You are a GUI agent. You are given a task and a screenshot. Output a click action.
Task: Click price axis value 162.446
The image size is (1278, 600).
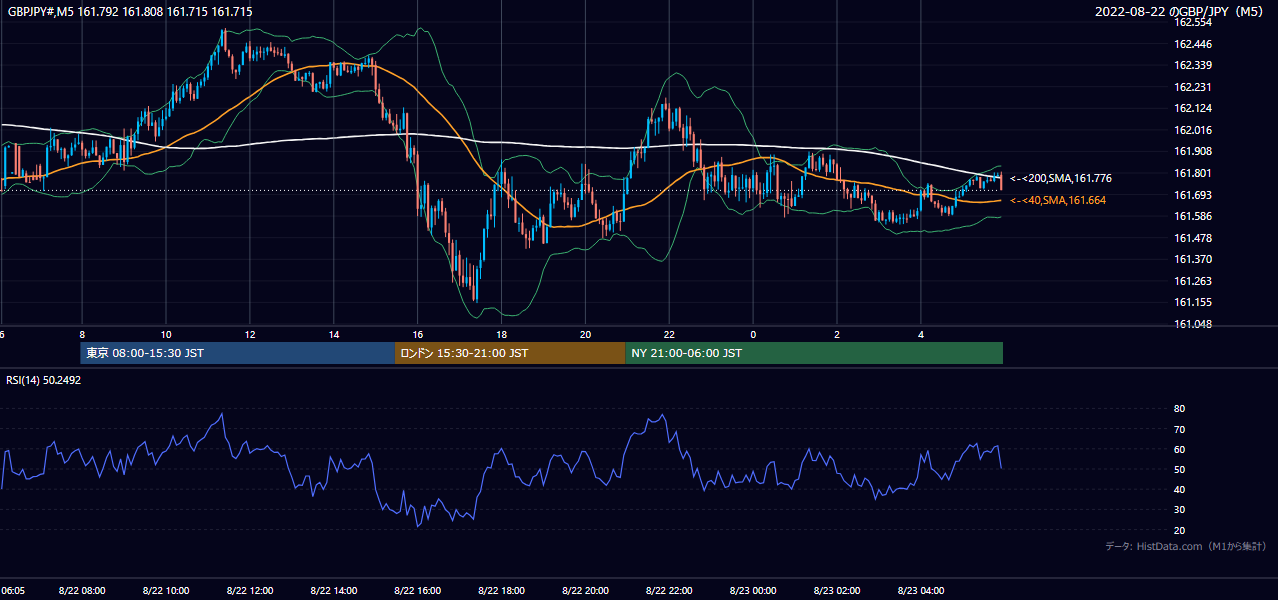(x=1192, y=44)
